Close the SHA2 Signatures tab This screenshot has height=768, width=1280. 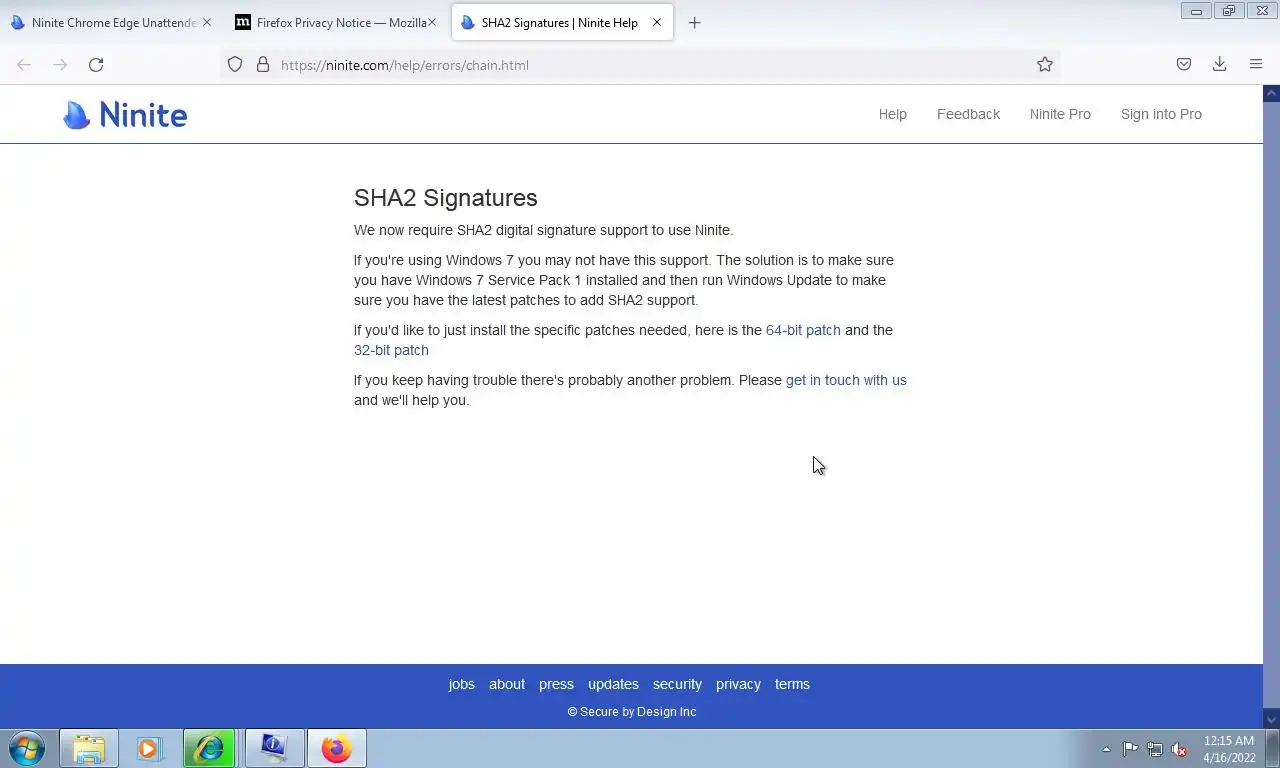pyautogui.click(x=657, y=22)
